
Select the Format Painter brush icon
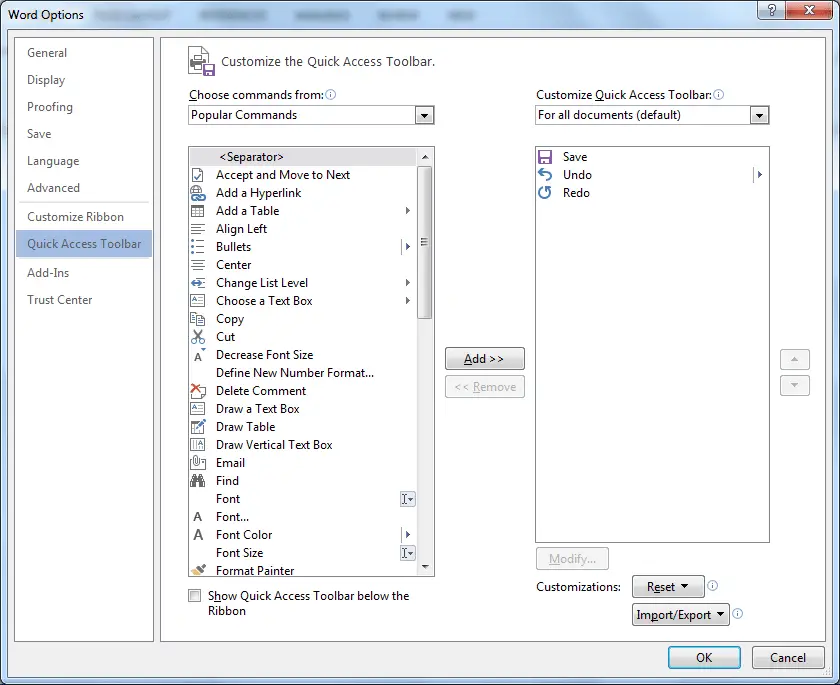coord(197,571)
